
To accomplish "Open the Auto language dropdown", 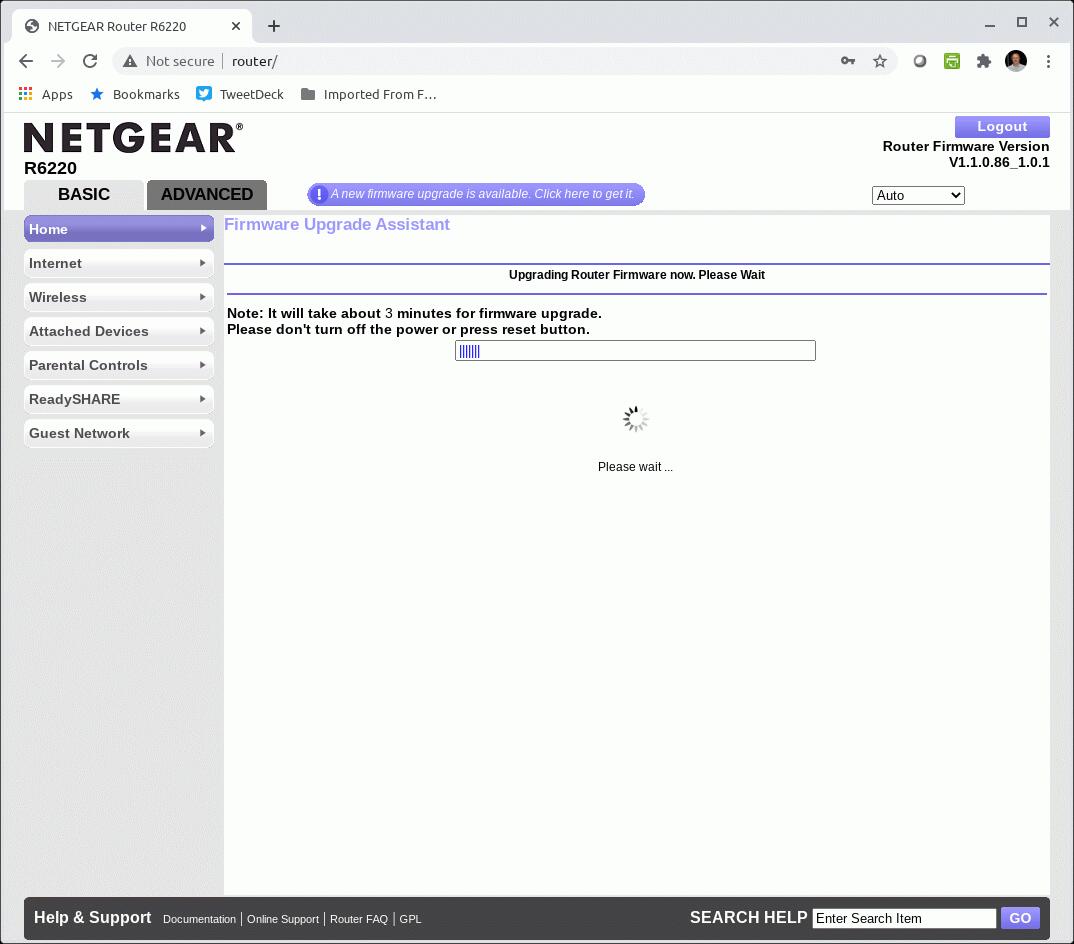I will tap(918, 195).
